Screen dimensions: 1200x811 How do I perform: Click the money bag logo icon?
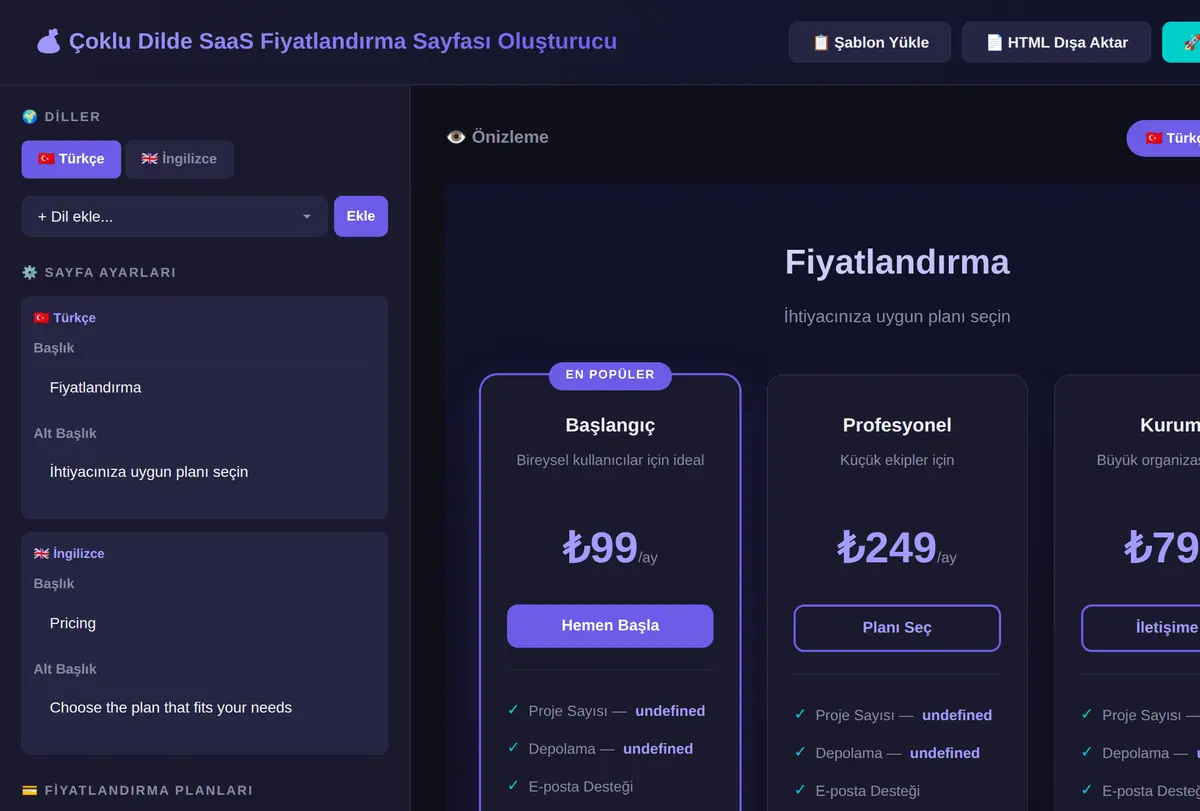click(x=49, y=41)
